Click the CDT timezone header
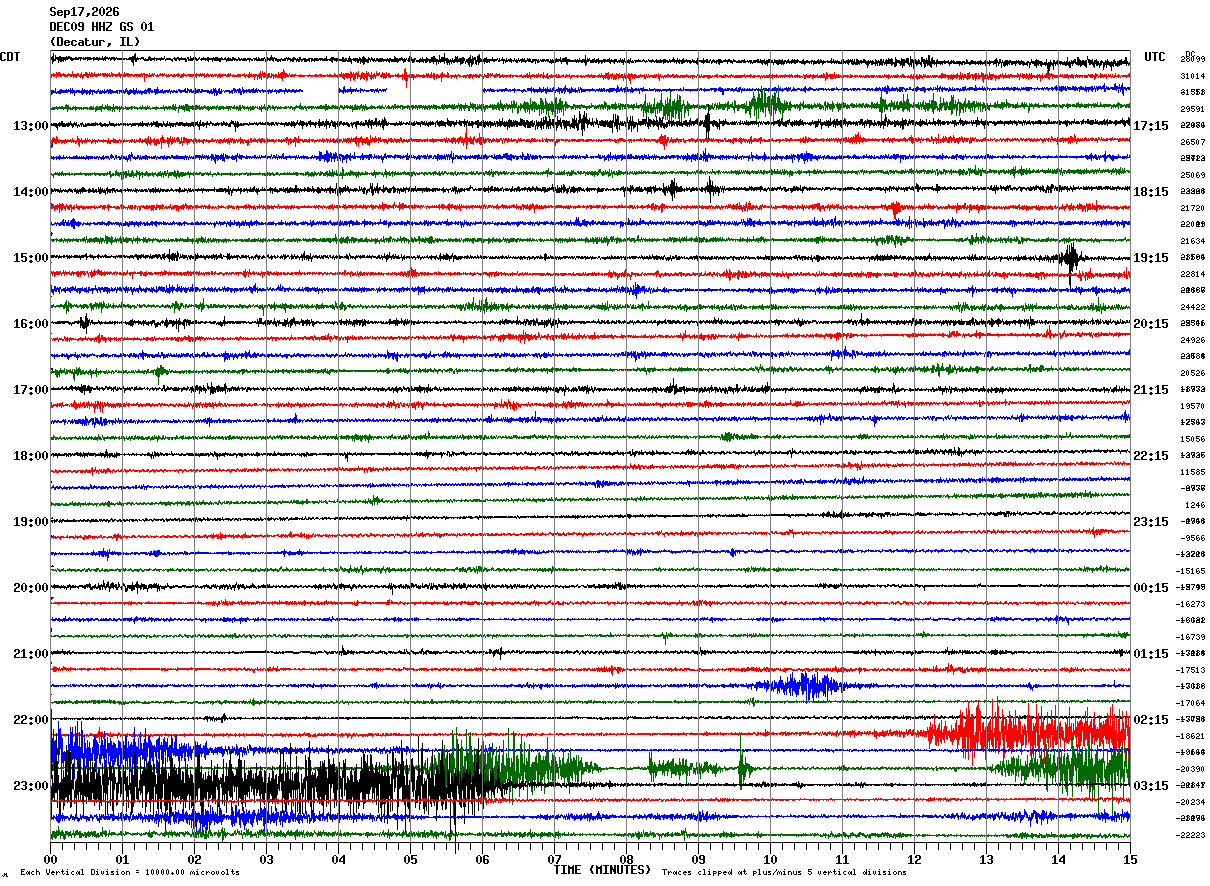This screenshot has height=886, width=1210. pyautogui.click(x=10, y=57)
